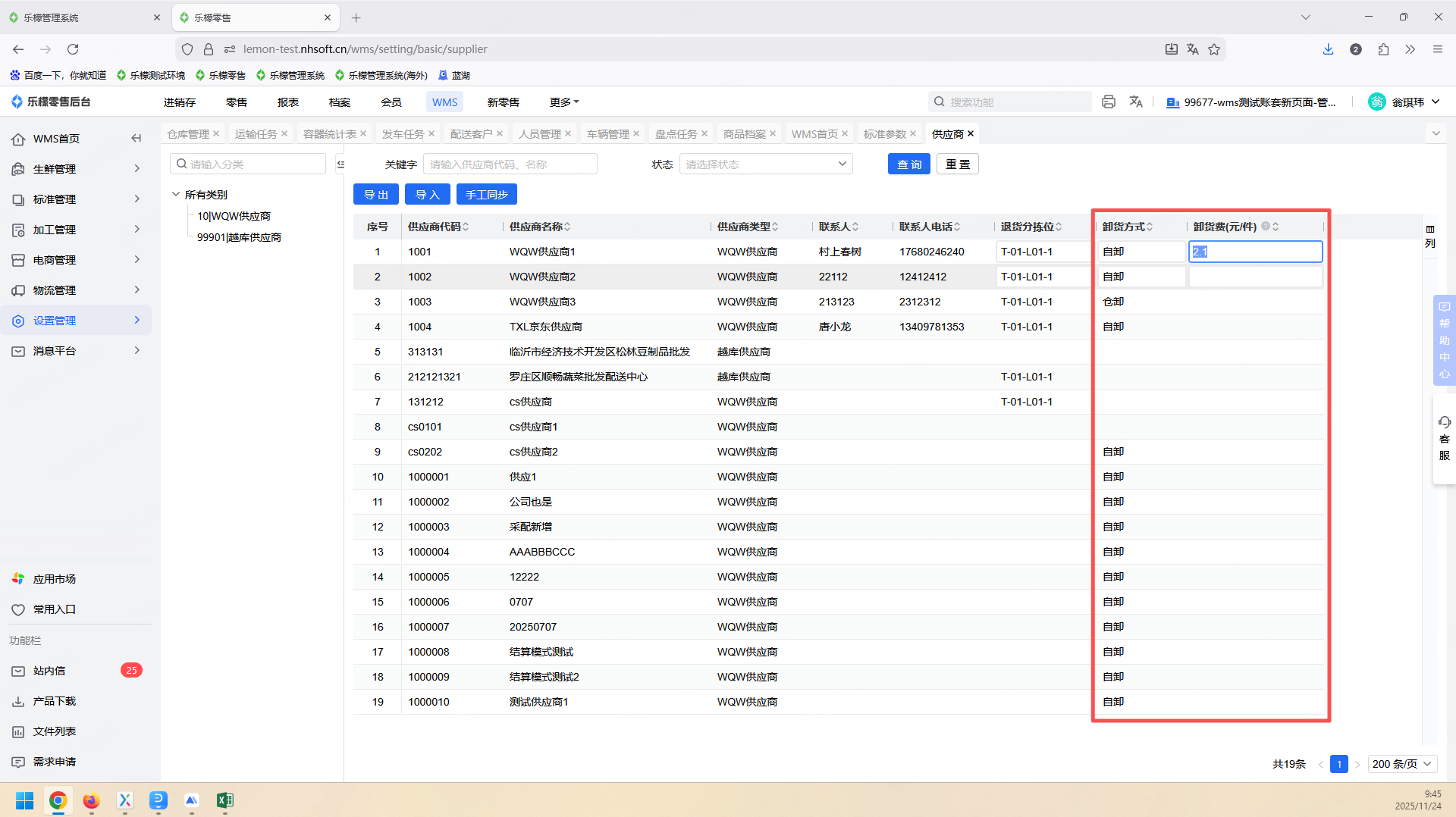
Task: Focus the 关键字 supplier keyword field
Action: tap(510, 164)
